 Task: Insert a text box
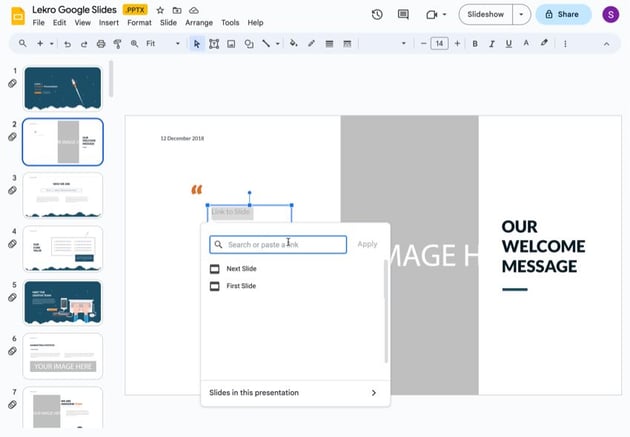[x=214, y=44]
